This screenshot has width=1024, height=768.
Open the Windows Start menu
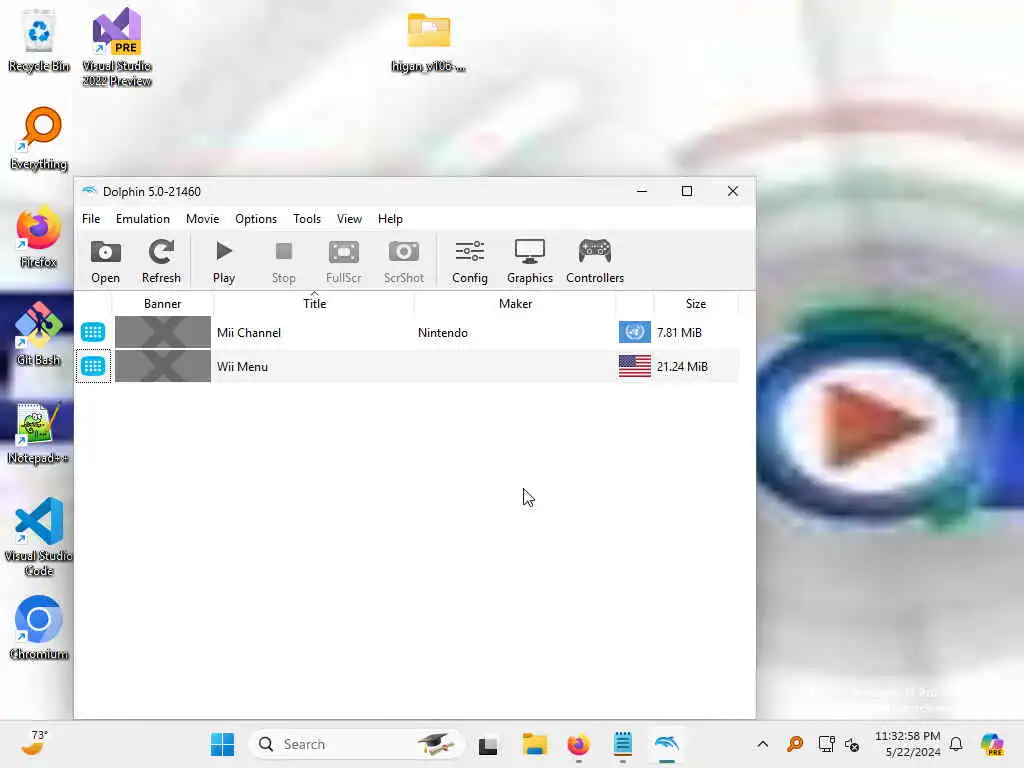click(223, 744)
